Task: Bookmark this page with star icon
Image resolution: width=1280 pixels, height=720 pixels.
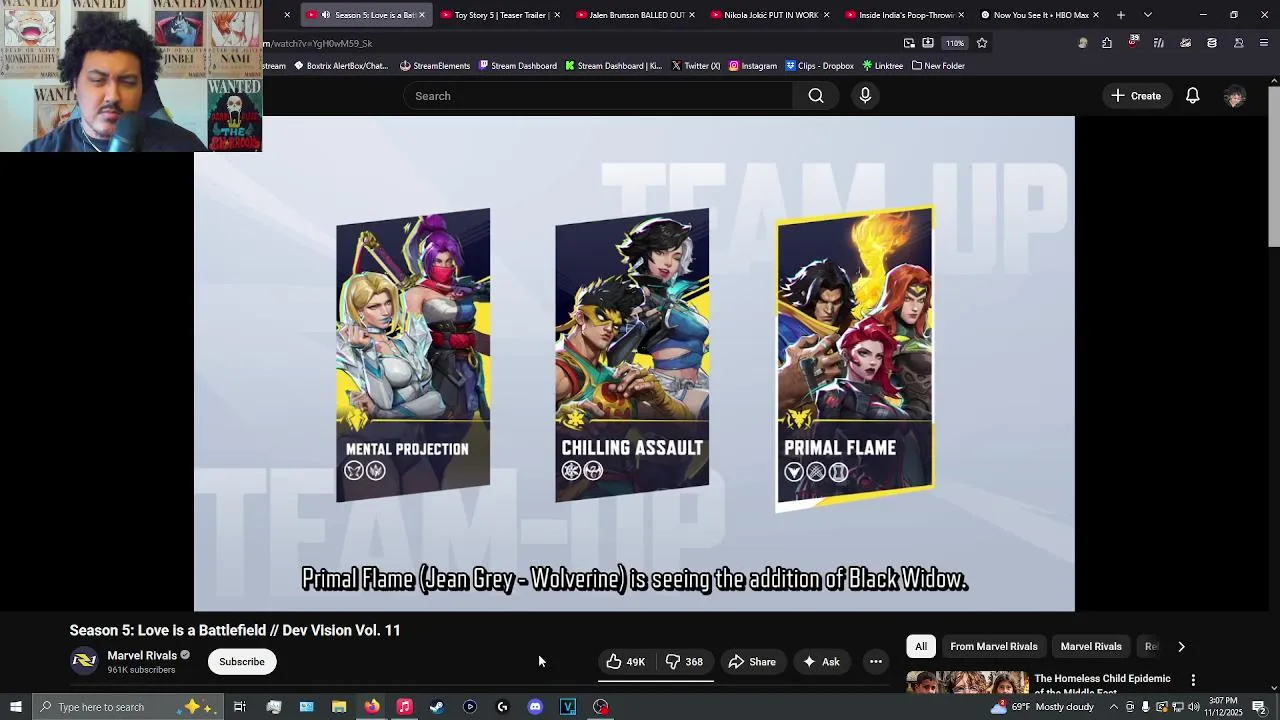Action: [982, 43]
